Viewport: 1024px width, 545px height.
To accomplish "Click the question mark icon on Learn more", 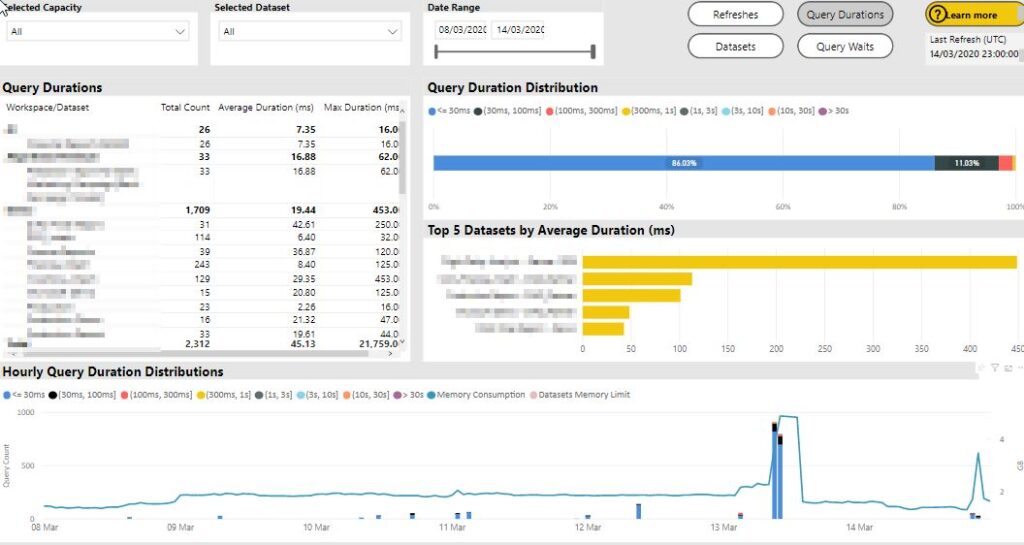I will (x=937, y=14).
